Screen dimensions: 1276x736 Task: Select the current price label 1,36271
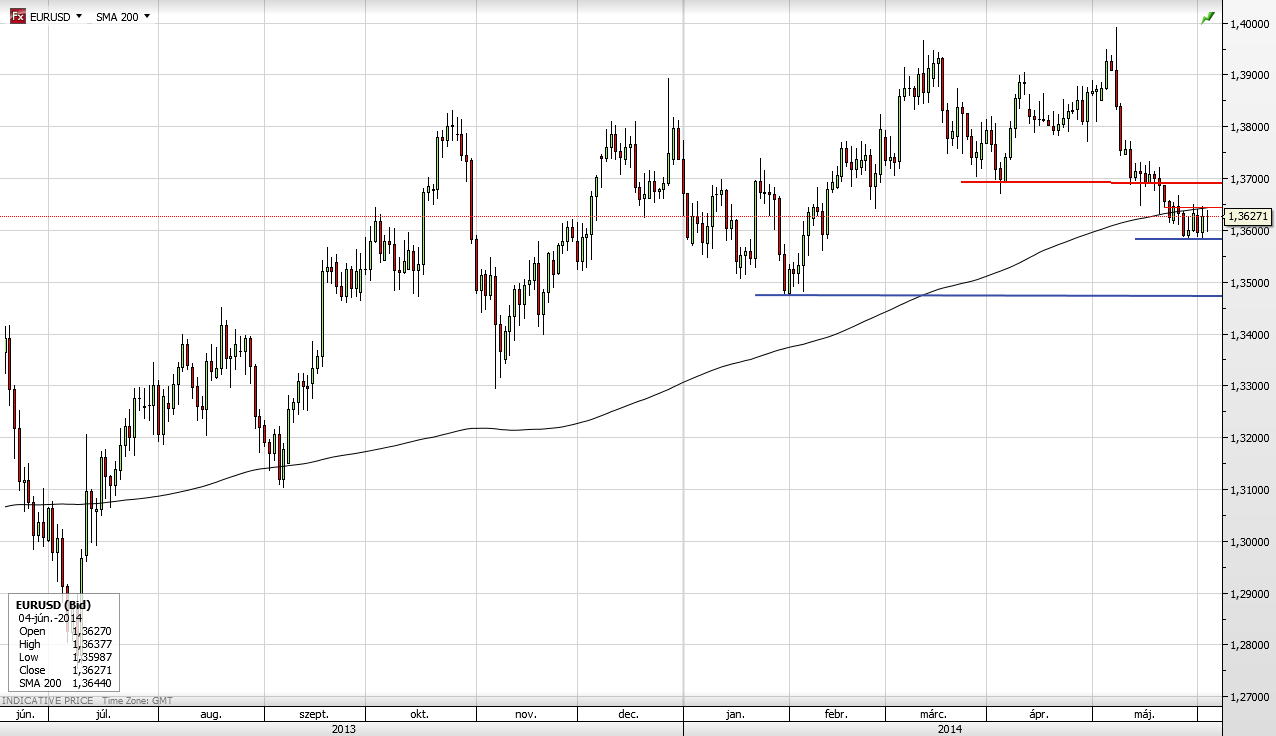[1247, 216]
